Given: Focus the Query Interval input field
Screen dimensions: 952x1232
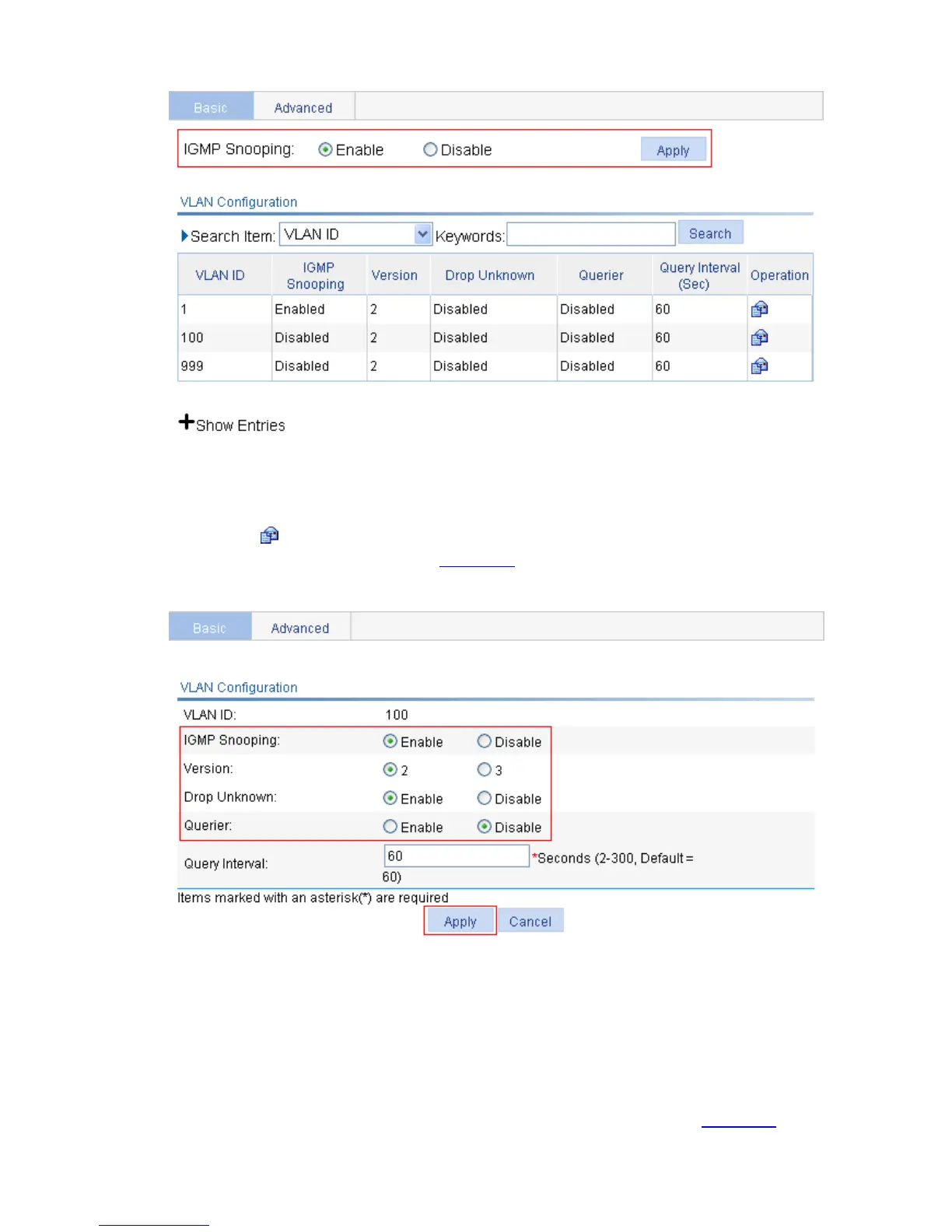Looking at the screenshot, I should (x=457, y=856).
